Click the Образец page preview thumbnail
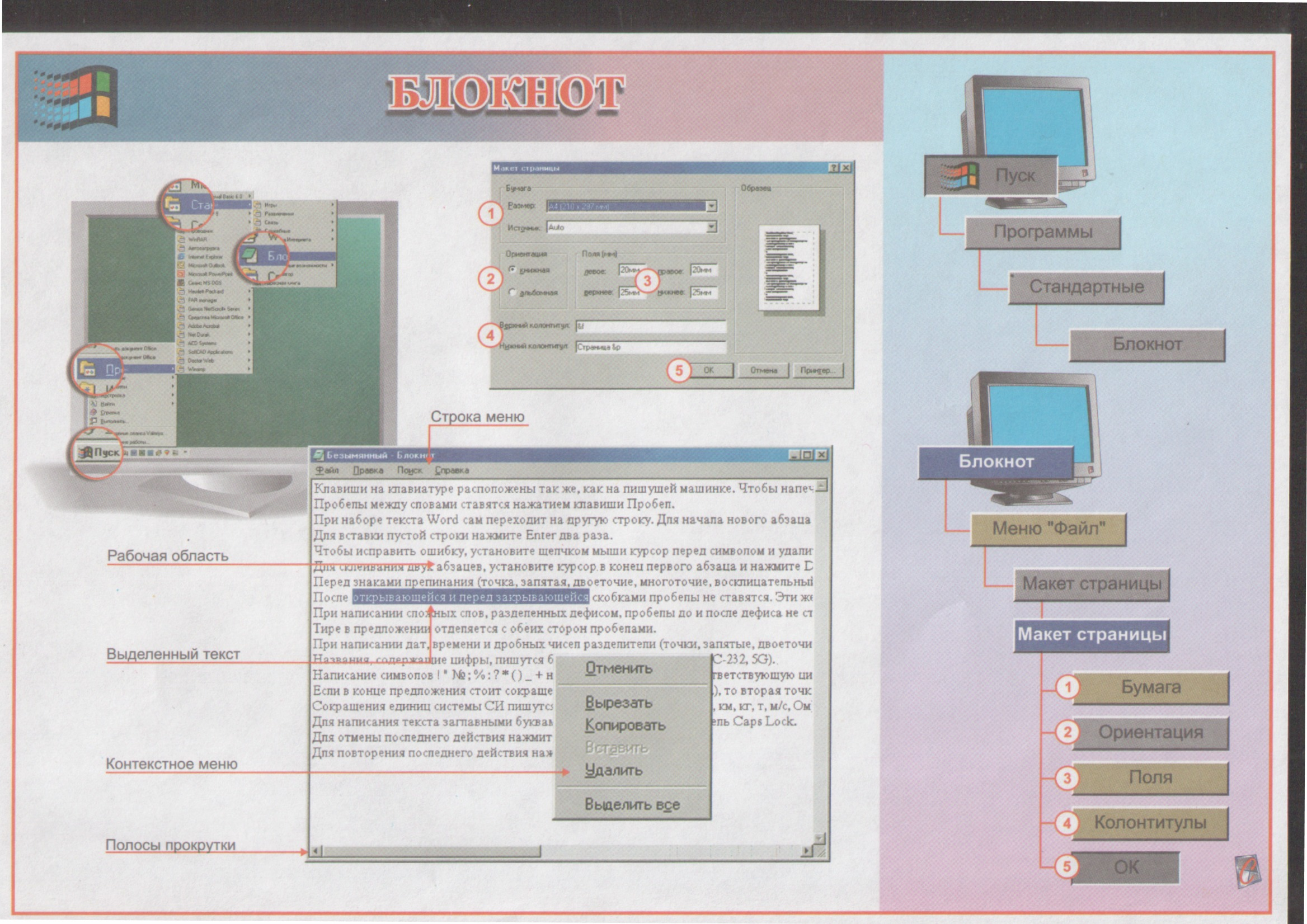 click(x=788, y=267)
